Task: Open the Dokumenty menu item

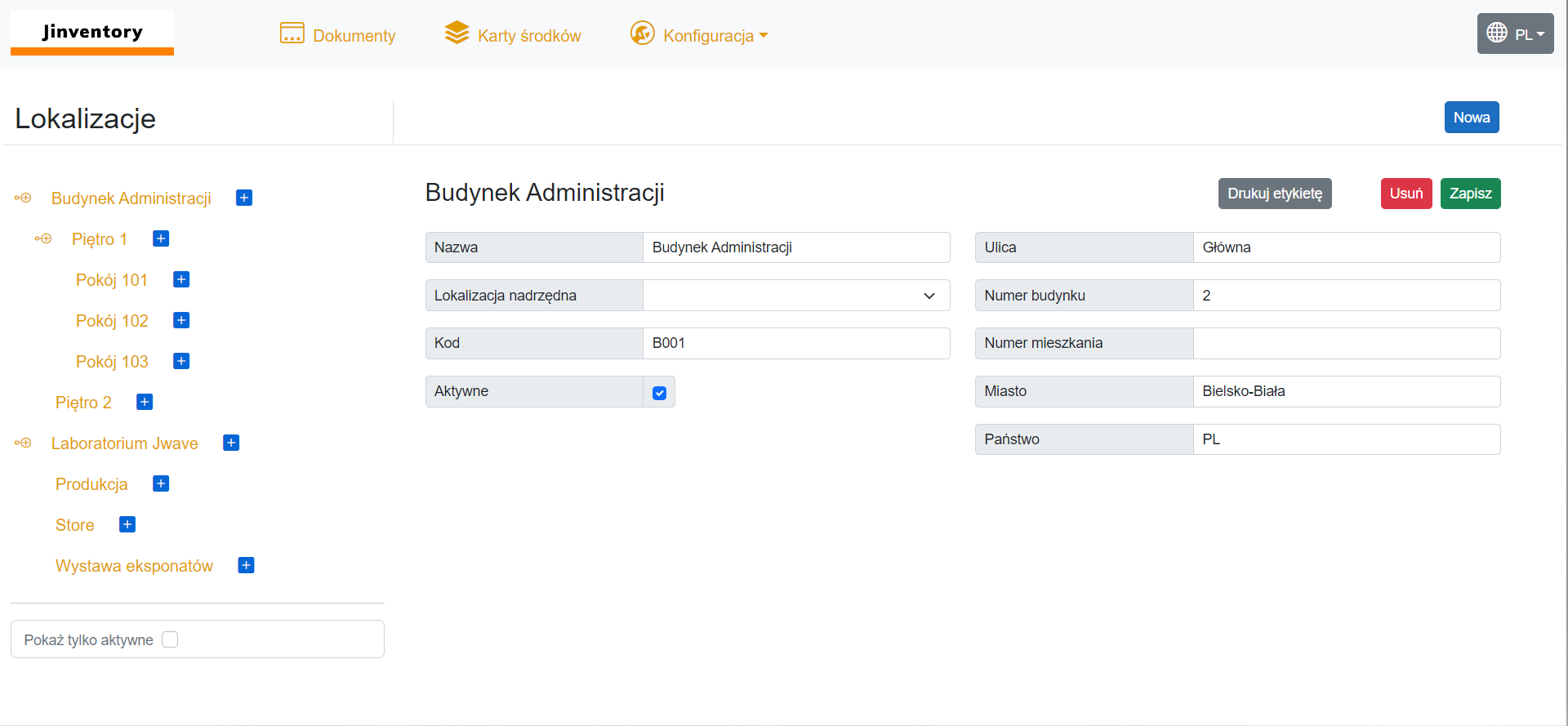Action: click(x=337, y=35)
